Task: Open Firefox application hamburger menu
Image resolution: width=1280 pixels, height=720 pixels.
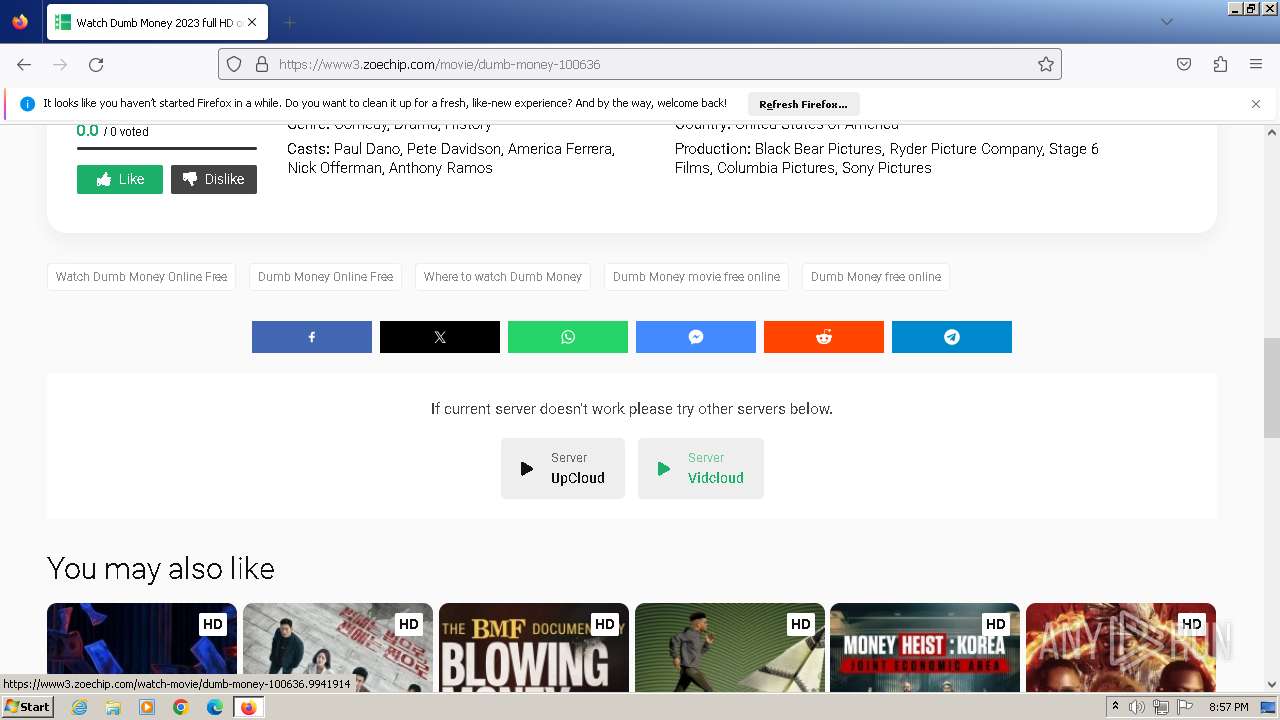Action: pyautogui.click(x=1256, y=64)
